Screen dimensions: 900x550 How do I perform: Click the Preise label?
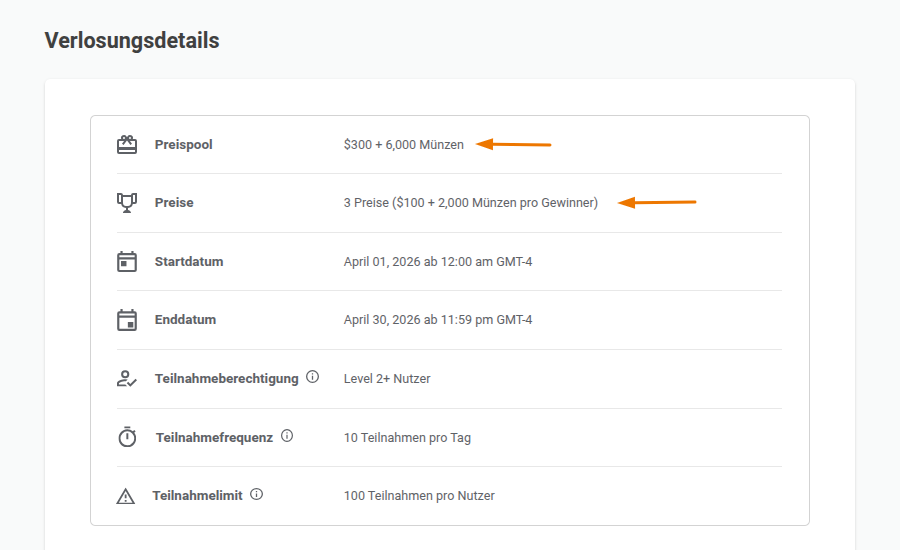click(174, 203)
